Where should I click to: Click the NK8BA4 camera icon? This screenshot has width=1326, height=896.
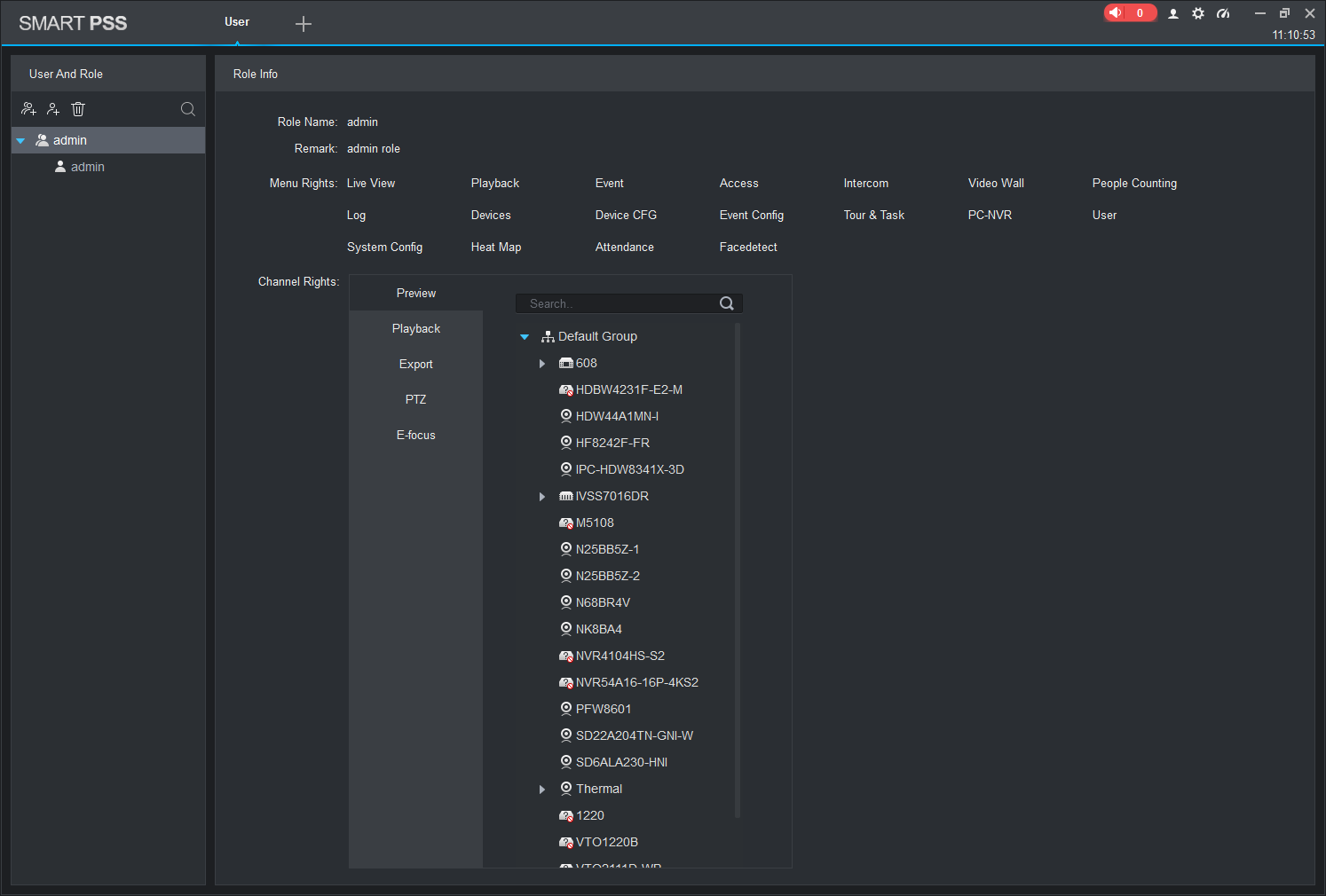[x=565, y=629]
